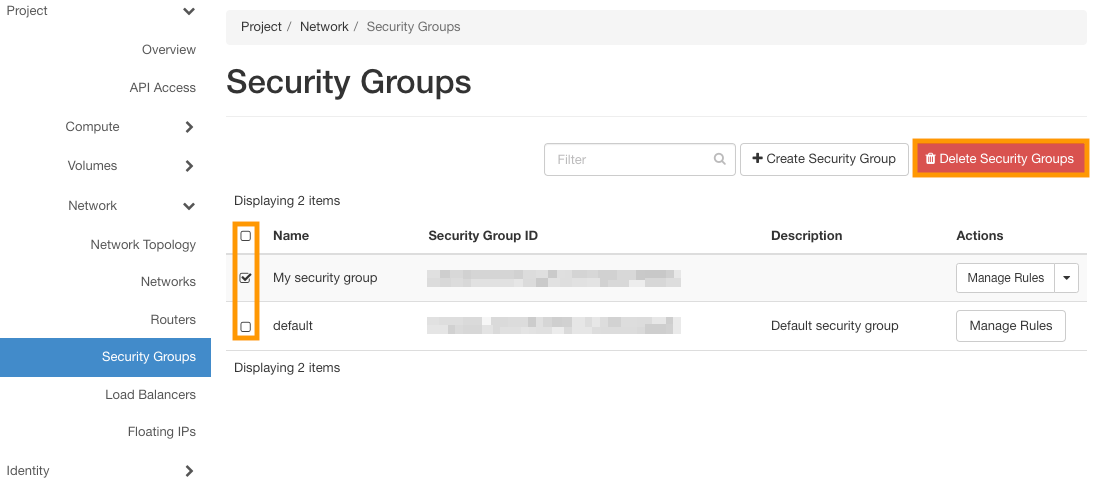The image size is (1098, 490).
Task: Click the Compute label in the sidebar
Action: coord(92,127)
